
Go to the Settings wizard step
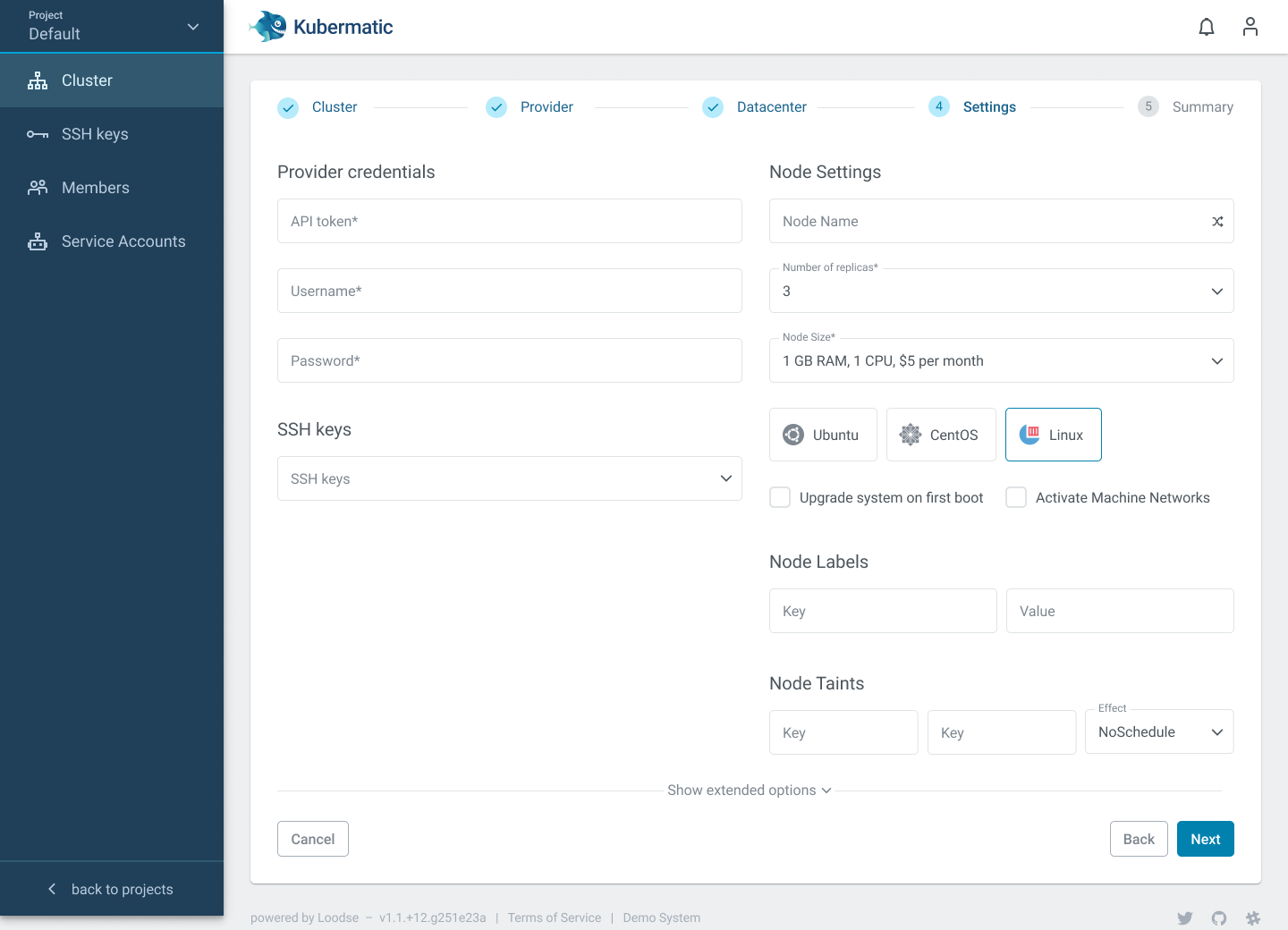coord(989,107)
